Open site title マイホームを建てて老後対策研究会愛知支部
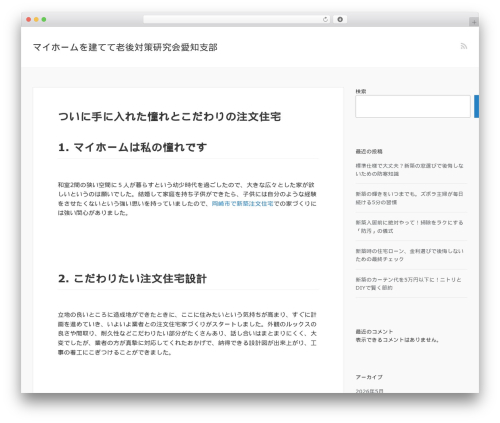 tap(125, 47)
